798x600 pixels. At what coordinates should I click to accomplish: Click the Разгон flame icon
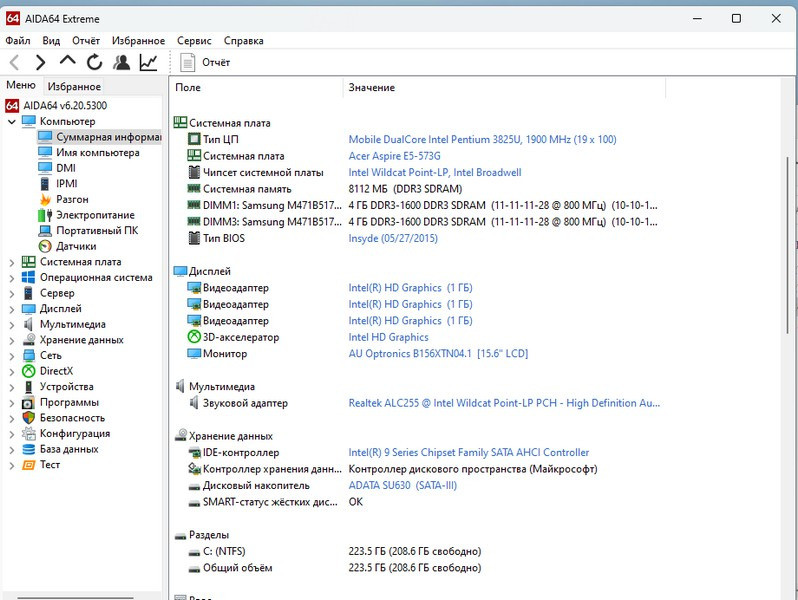point(45,199)
